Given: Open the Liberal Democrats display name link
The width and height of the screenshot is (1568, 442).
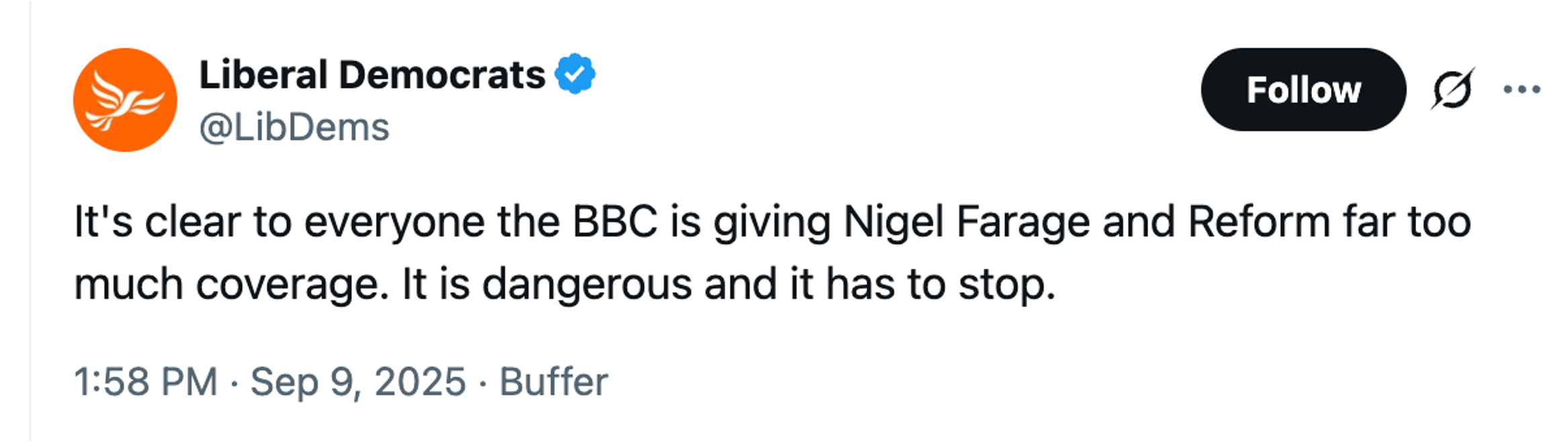Looking at the screenshot, I should (372, 75).
